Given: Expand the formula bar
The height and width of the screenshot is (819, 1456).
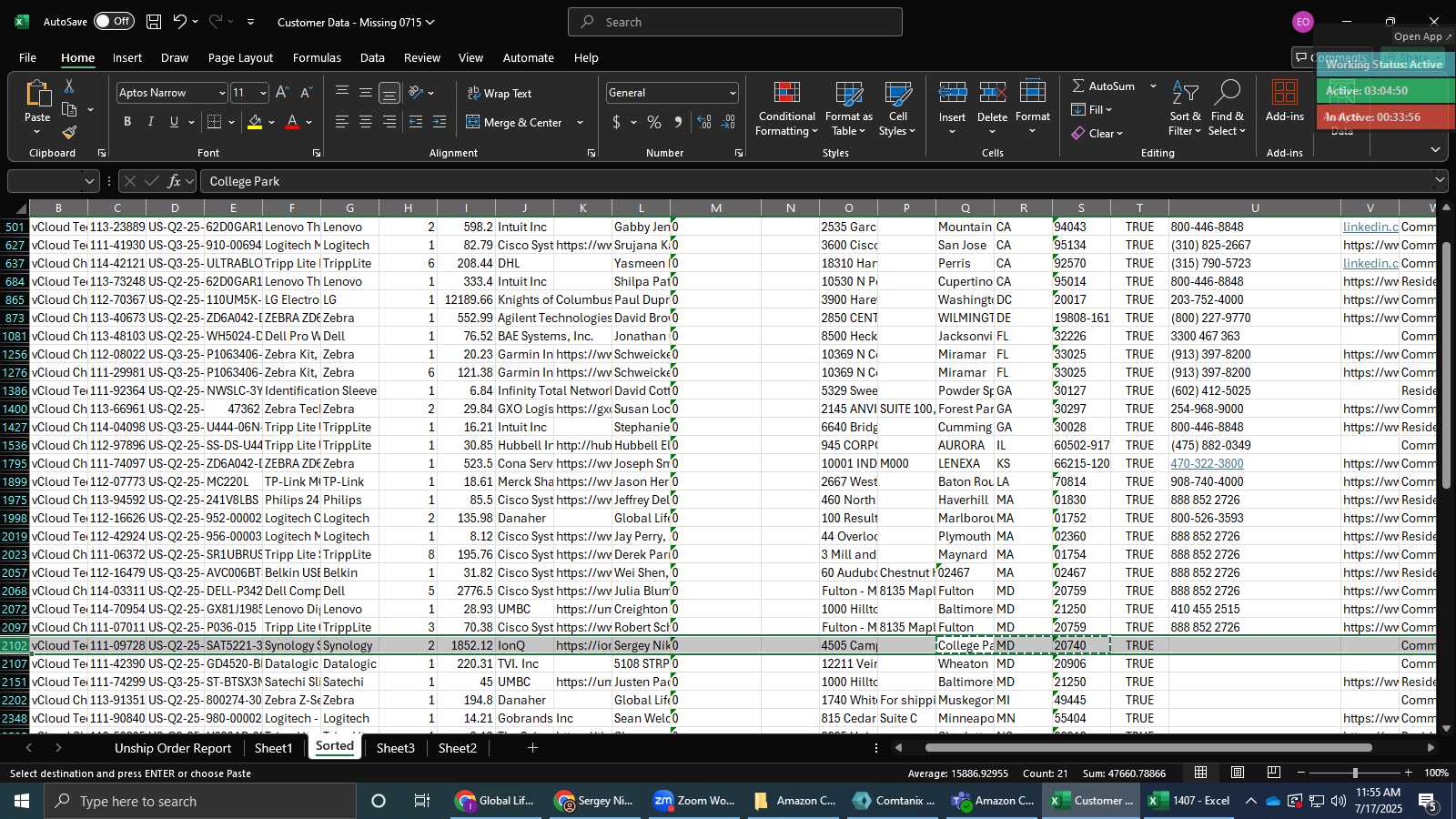Looking at the screenshot, I should coord(1439,180).
